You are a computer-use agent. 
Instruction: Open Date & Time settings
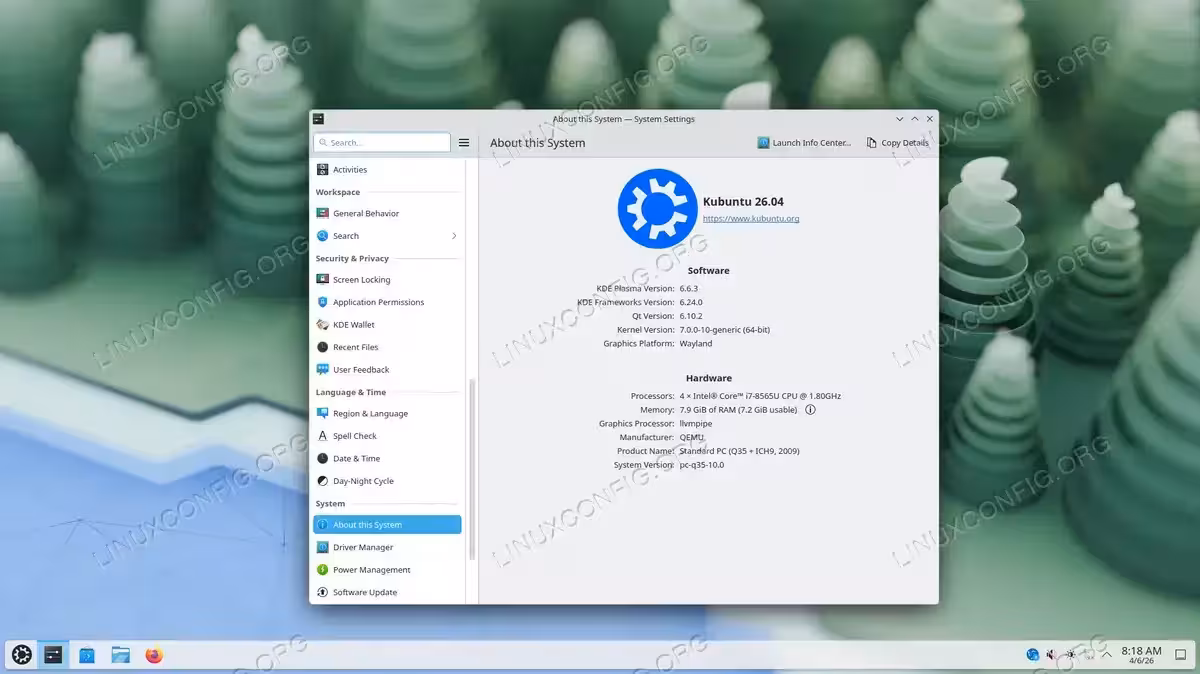click(x=387, y=459)
